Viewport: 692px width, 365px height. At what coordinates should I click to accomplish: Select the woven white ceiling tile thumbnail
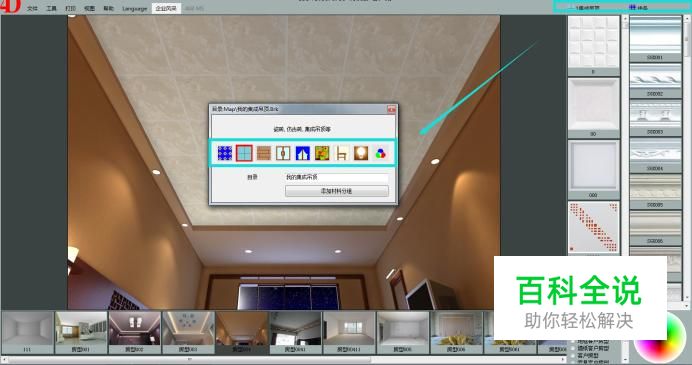point(594,42)
